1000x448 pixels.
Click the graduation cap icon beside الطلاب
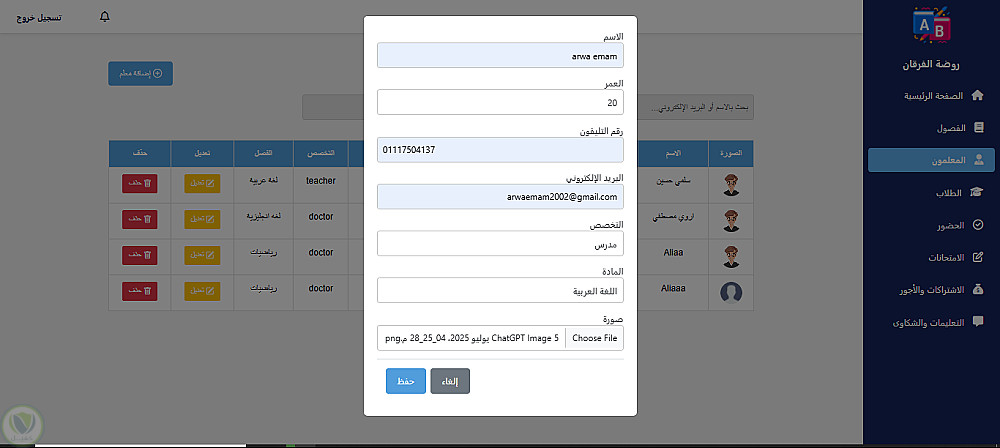978,193
